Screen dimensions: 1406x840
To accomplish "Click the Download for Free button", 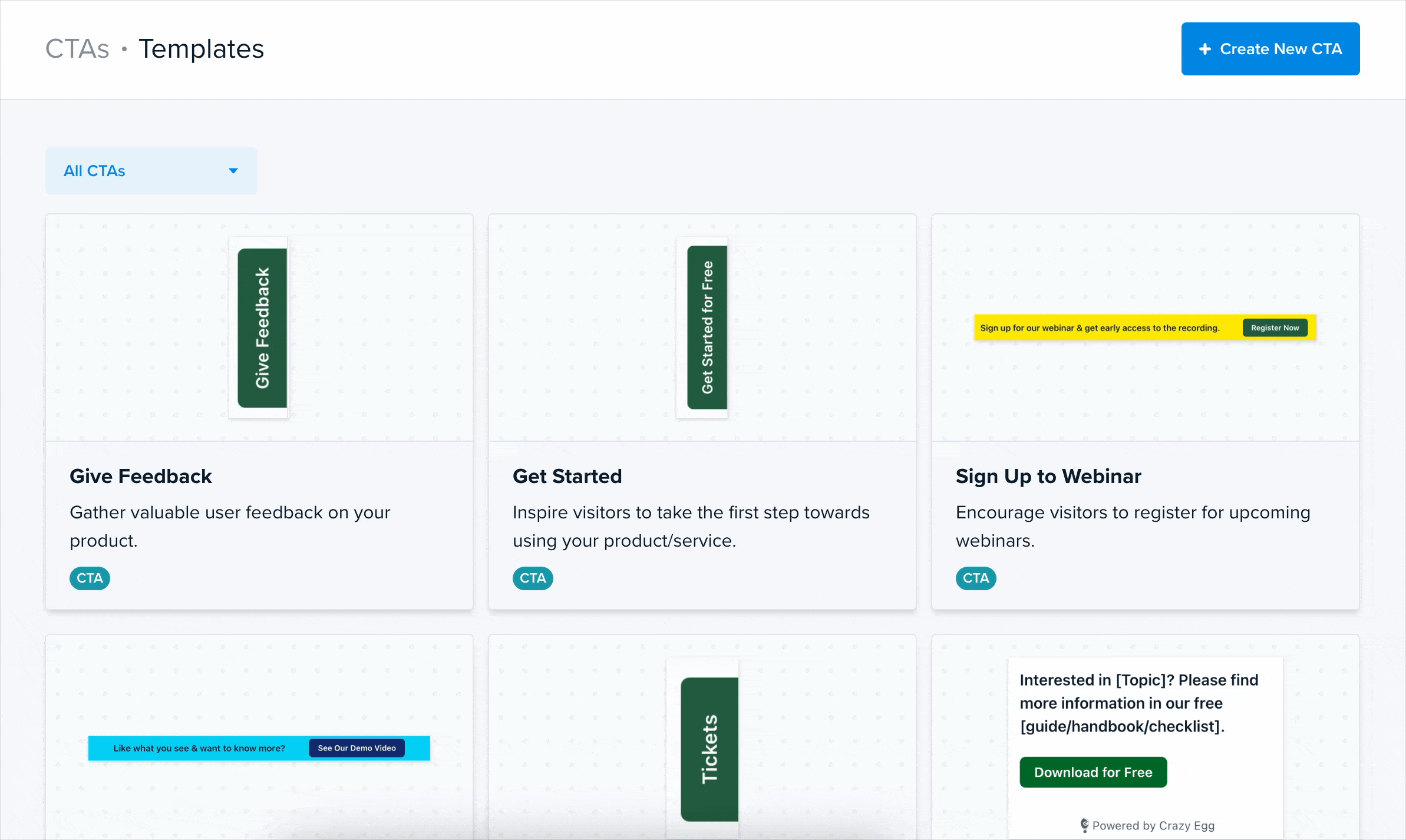I will (1093, 772).
